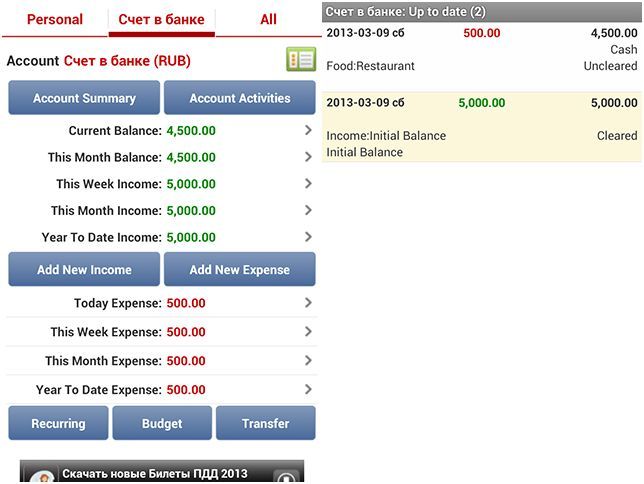
Task: Select the Initial Balance 5,000.00 transaction
Action: [x=481, y=127]
